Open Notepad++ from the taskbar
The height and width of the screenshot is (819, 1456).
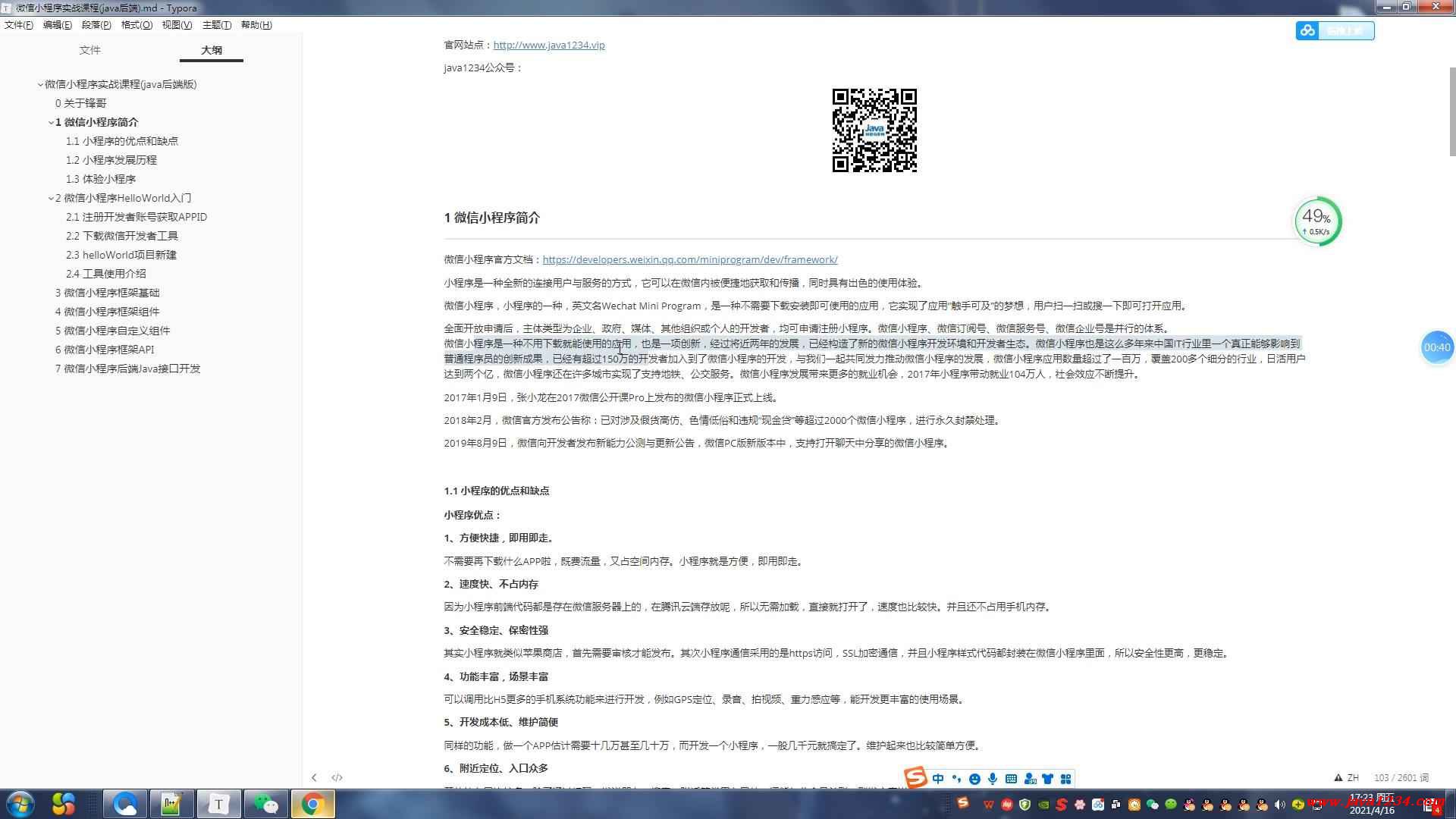[171, 804]
